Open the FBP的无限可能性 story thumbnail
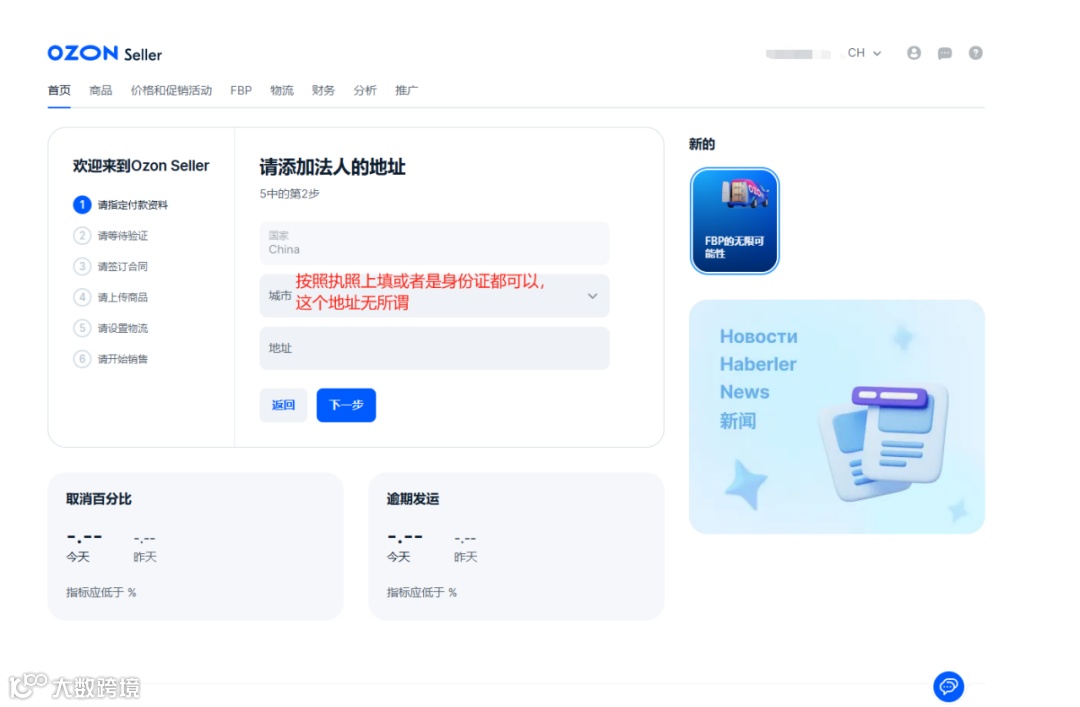The image size is (1080, 707). pos(734,221)
